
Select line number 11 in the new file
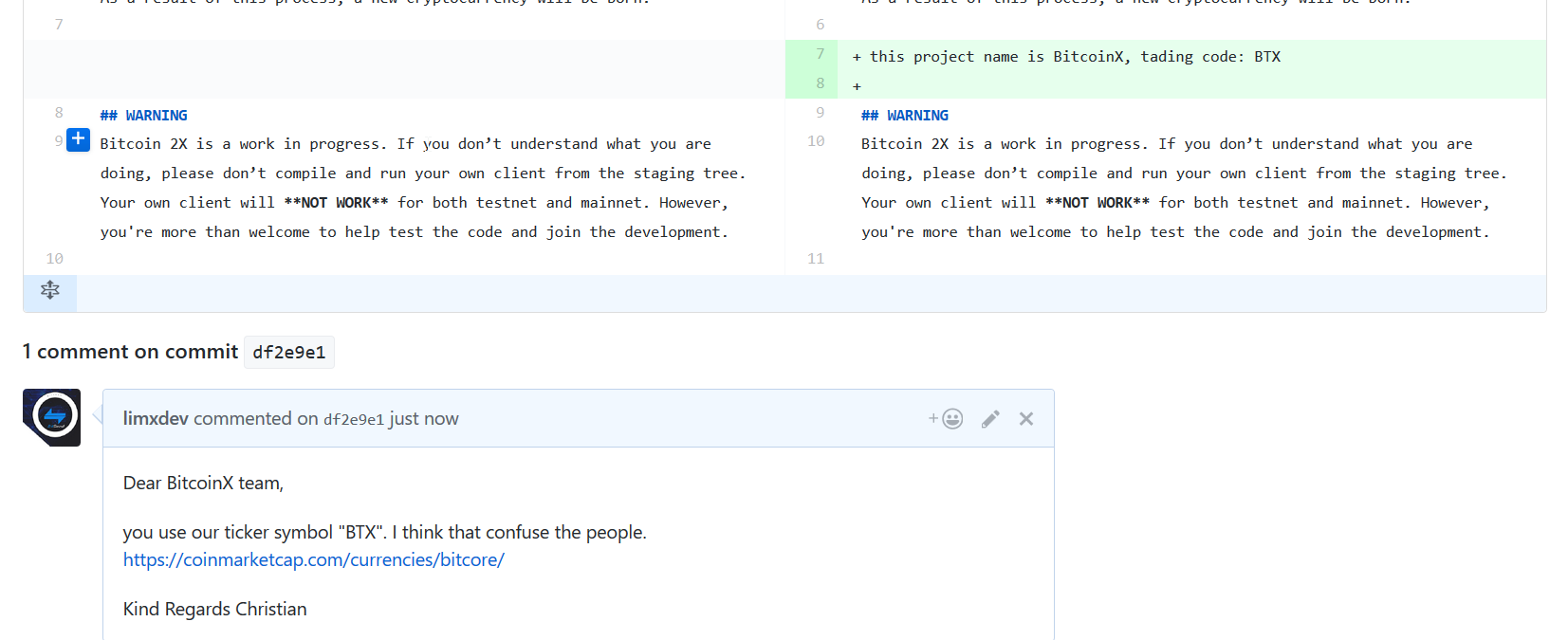pyautogui.click(x=816, y=259)
